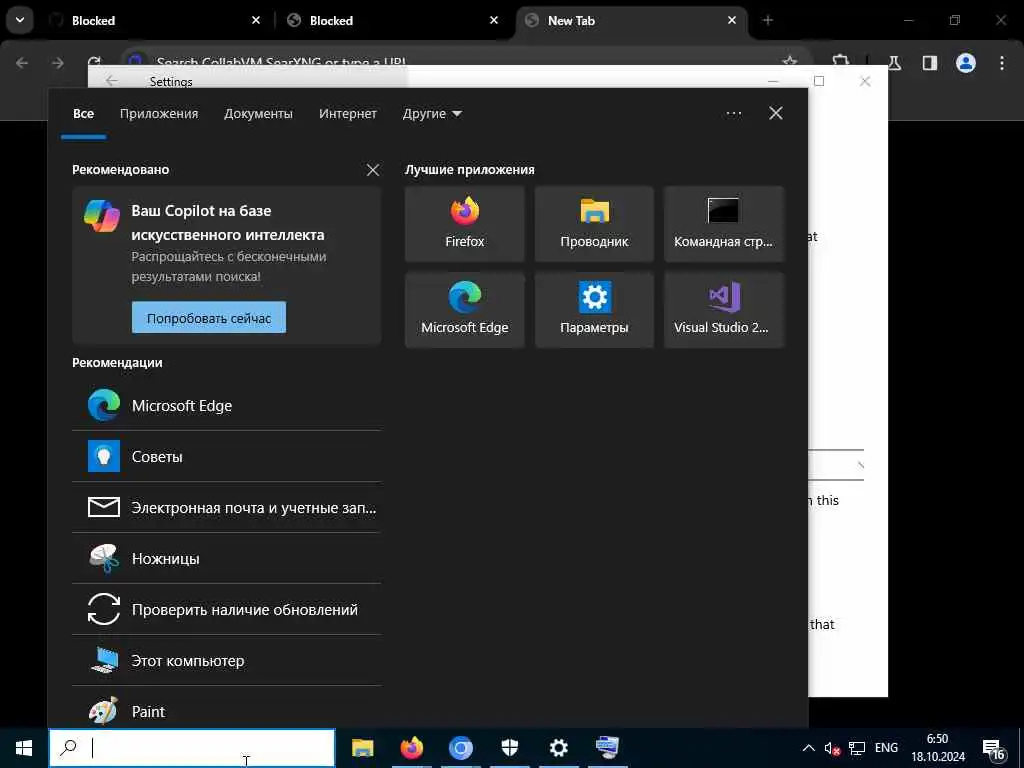The image size is (1024, 768).
Task: Click browser forward navigation arrow
Action: [58, 63]
